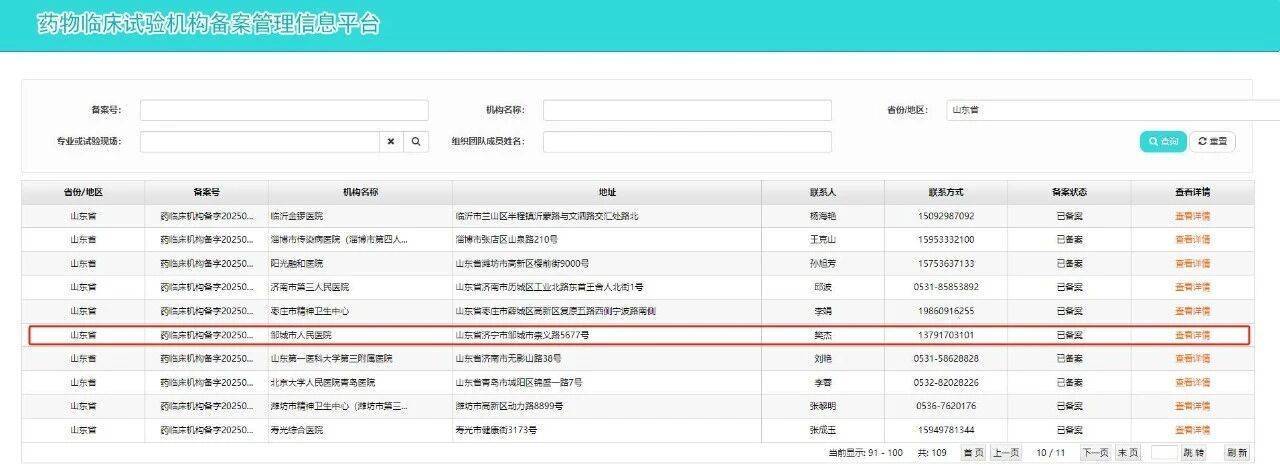This screenshot has width=1280, height=474.
Task: Open the 省份/地区 dropdown showing 山东省
Action: (1112, 110)
